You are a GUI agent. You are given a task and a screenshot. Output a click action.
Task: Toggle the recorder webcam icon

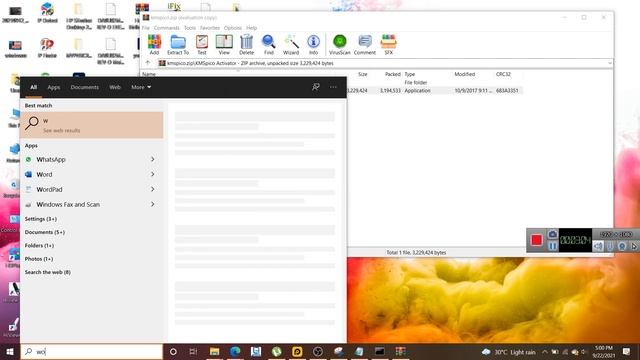tap(622, 246)
